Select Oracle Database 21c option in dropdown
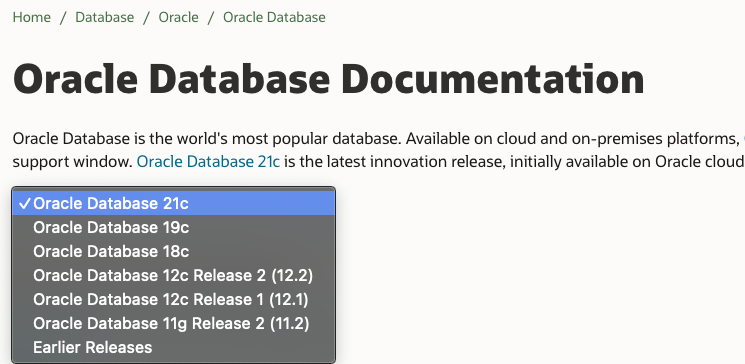This screenshot has width=745, height=364. pyautogui.click(x=173, y=203)
